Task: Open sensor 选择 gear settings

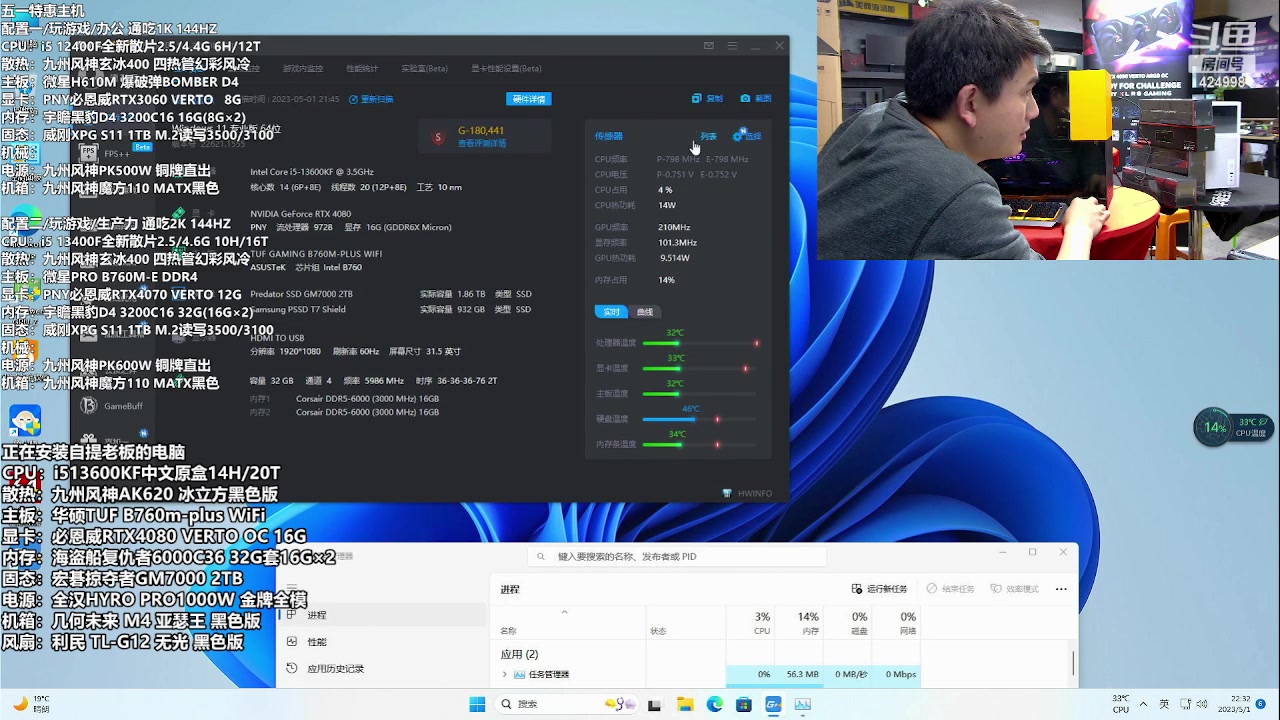Action: pyautogui.click(x=747, y=135)
